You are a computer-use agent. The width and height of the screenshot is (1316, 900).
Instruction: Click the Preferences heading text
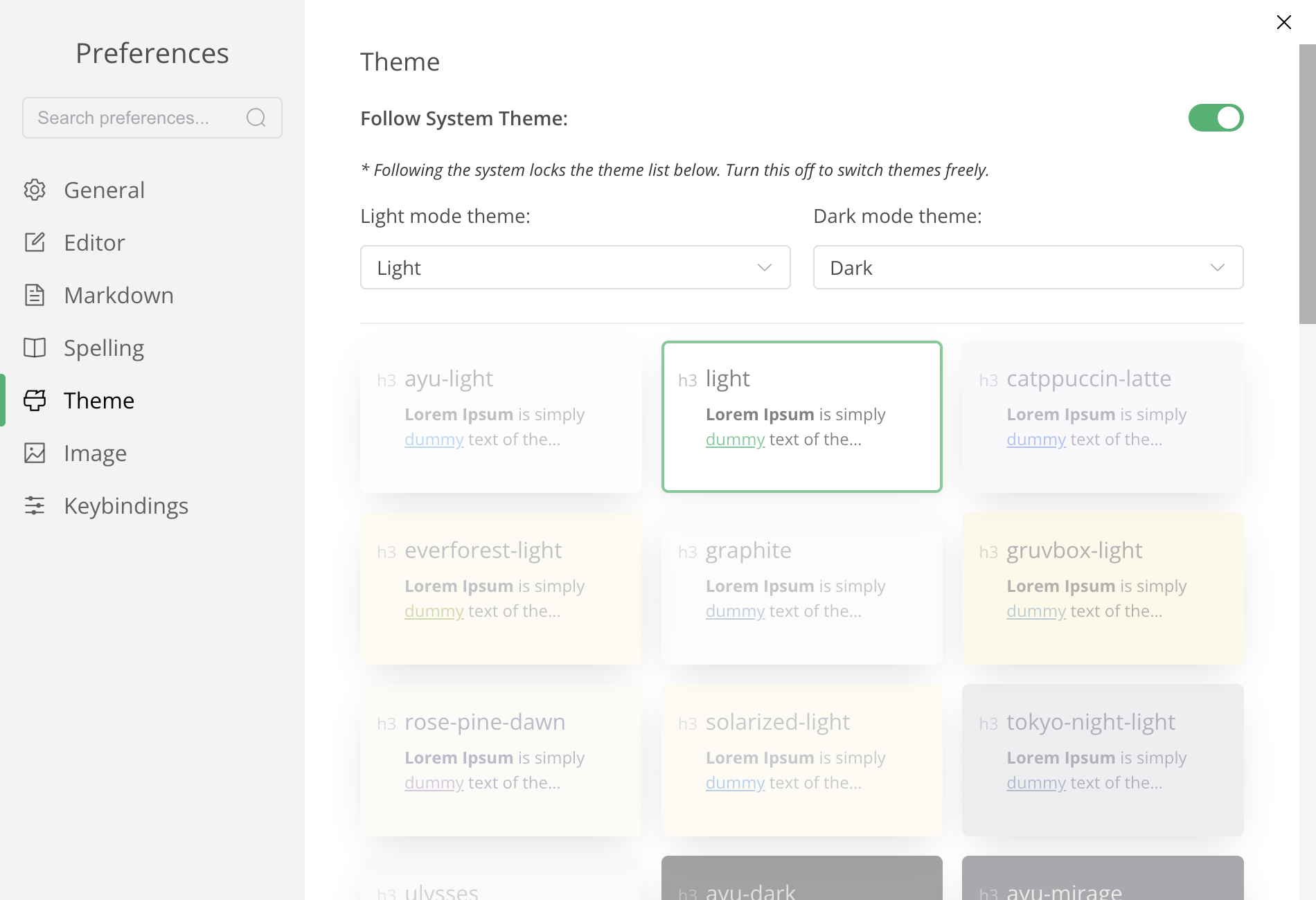(152, 53)
